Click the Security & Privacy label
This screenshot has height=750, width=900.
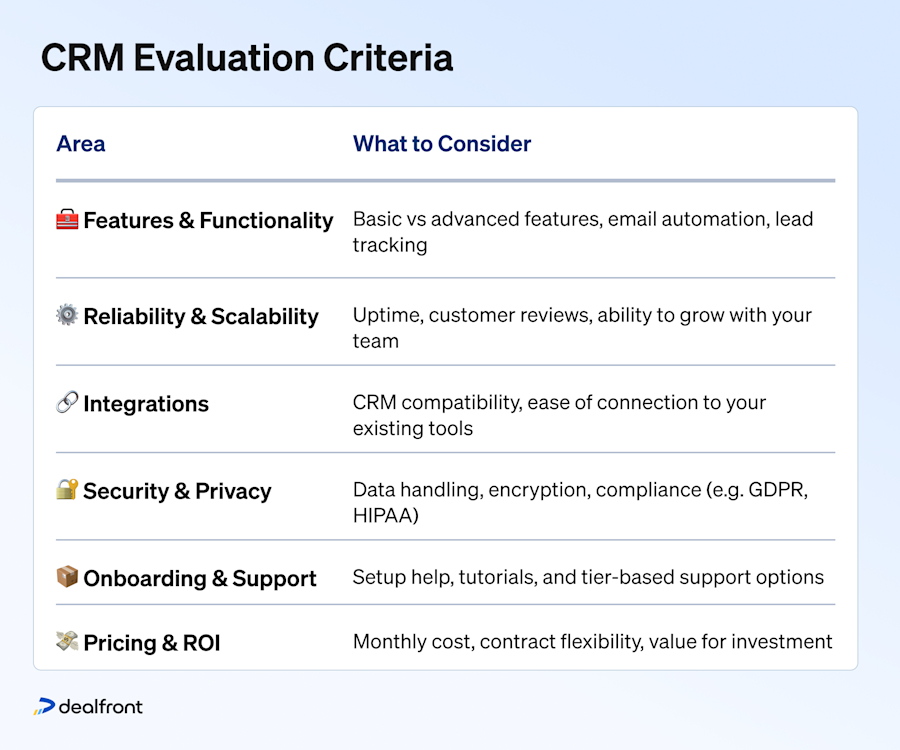[x=178, y=491]
